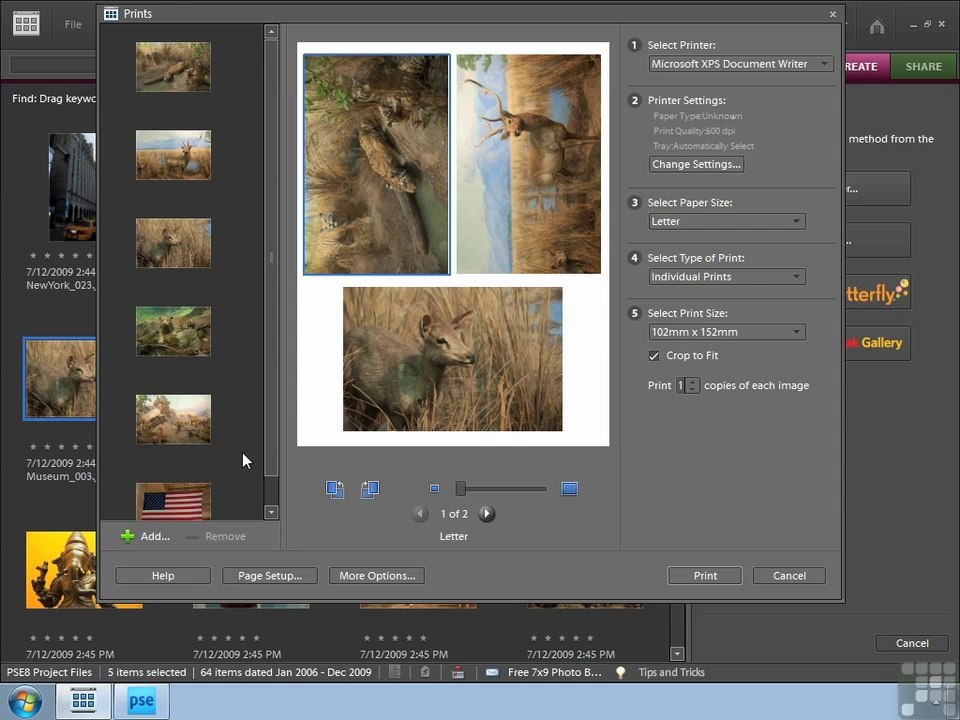The height and width of the screenshot is (720, 960).
Task: Click the Help button
Action: click(163, 576)
